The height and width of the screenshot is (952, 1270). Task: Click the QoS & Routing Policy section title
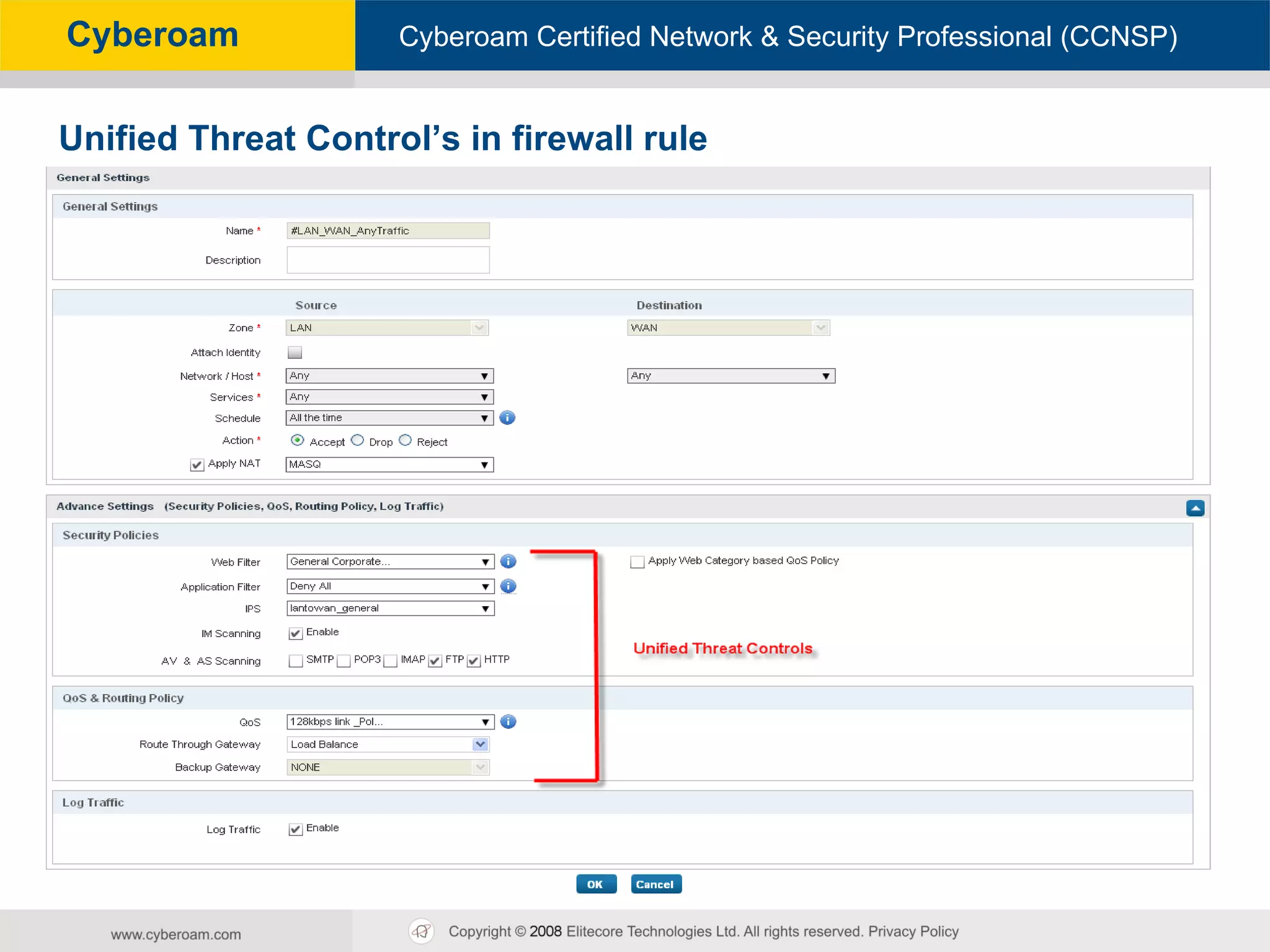click(x=123, y=699)
